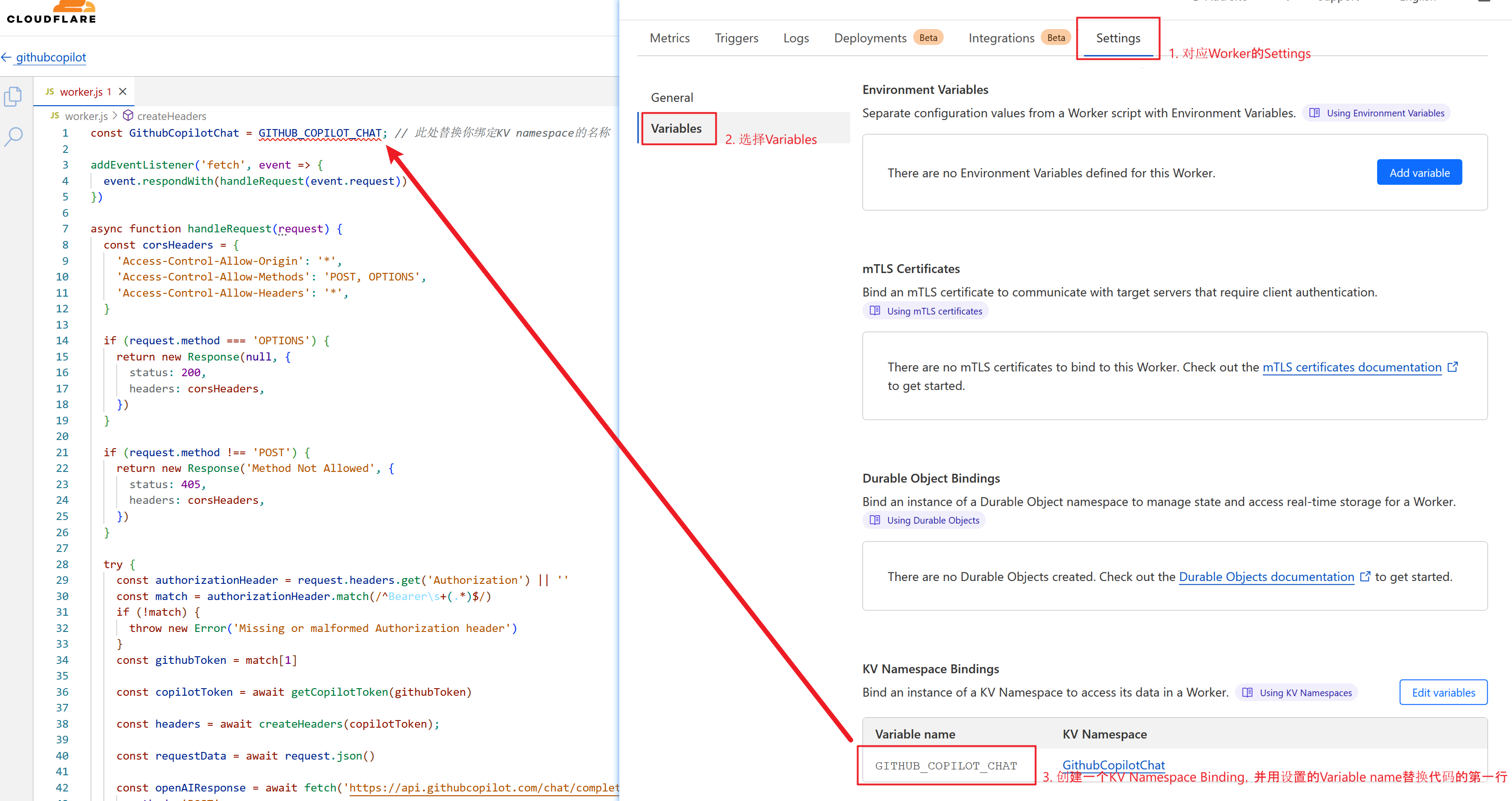Viewport: 1512px width, 801px height.
Task: Click the Add variable button
Action: (1419, 172)
